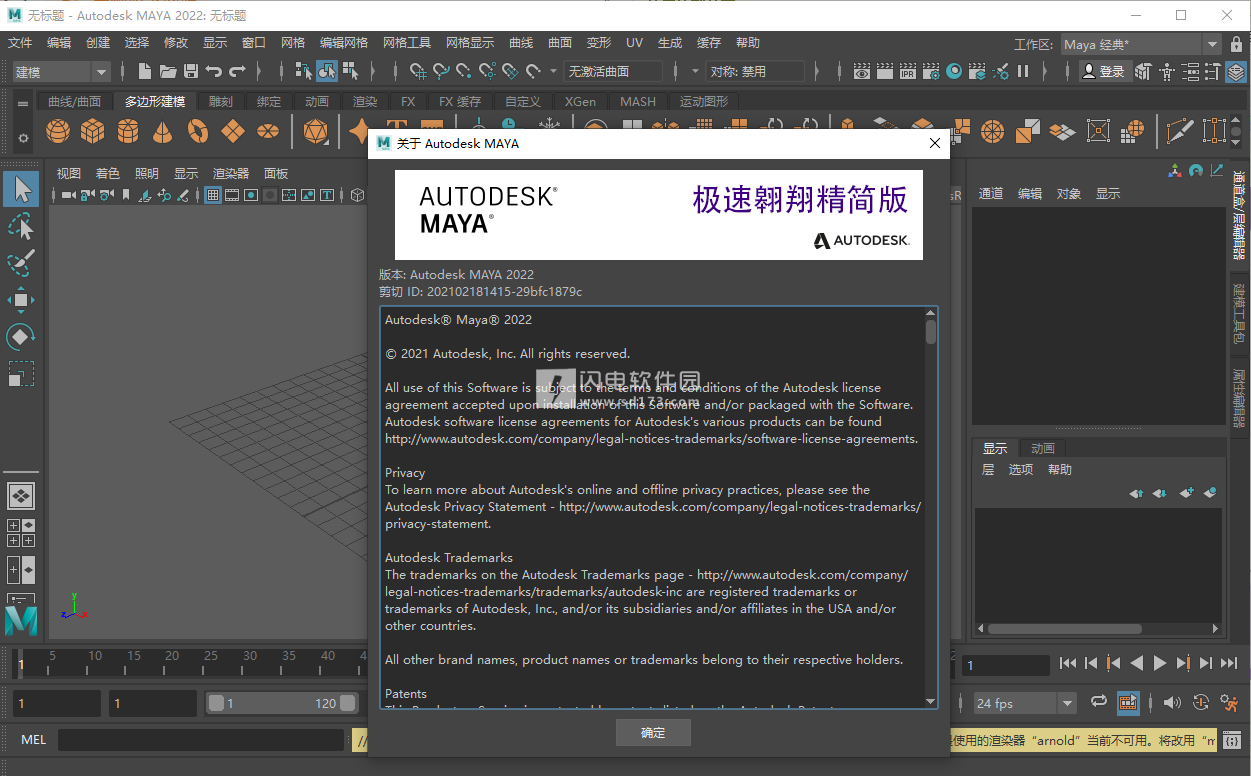Click the 登录 sign-in button
Image resolution: width=1251 pixels, height=776 pixels.
(1104, 71)
